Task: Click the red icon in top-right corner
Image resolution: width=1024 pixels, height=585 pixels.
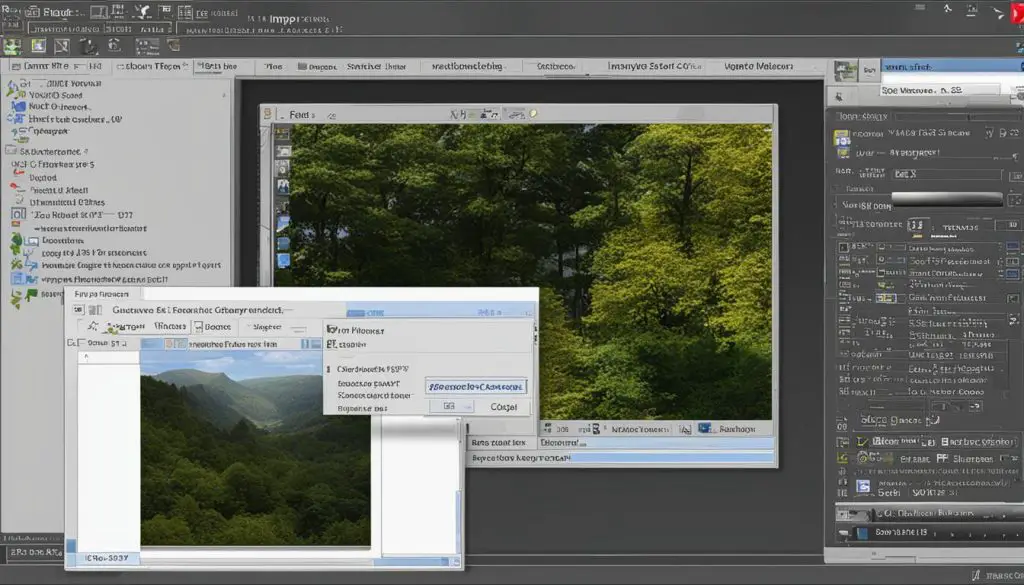Action: [1013, 13]
